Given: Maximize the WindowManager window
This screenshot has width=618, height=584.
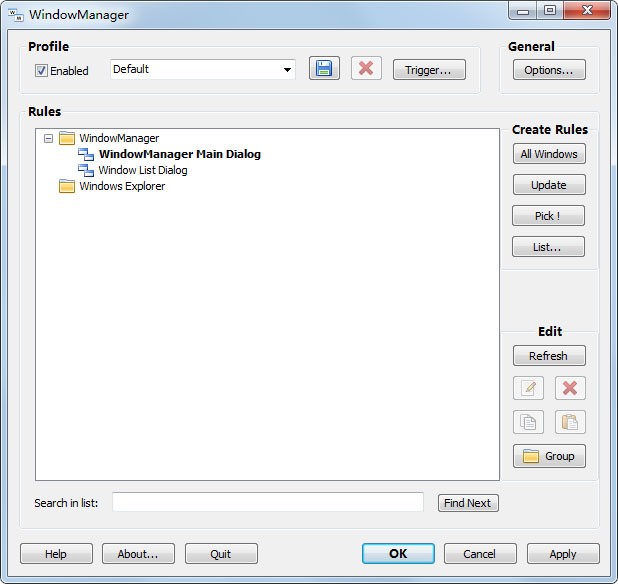Looking at the screenshot, I should (550, 10).
